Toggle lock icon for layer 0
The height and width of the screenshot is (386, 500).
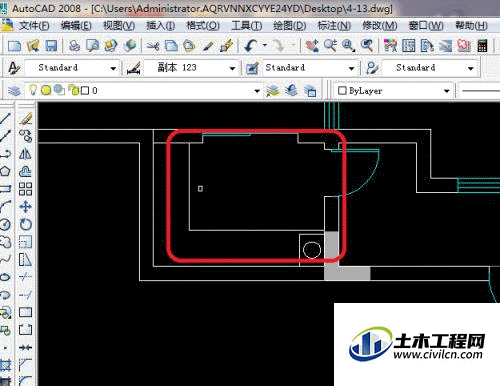(x=73, y=90)
